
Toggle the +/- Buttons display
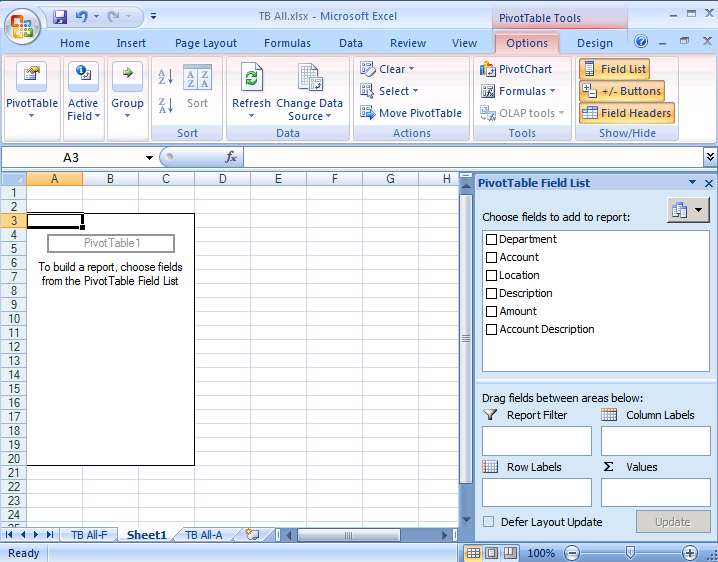tap(622, 91)
